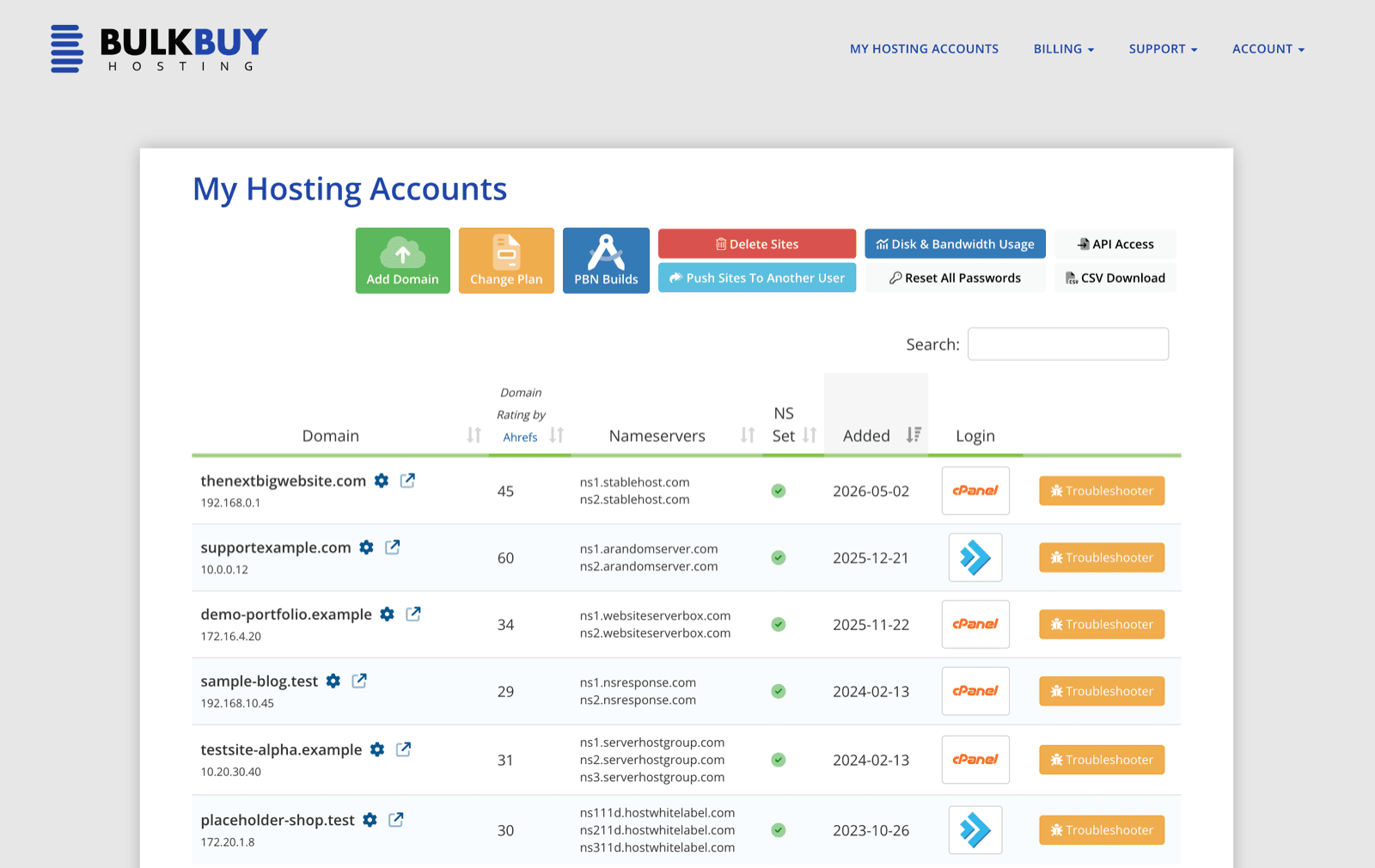
Task: Click the BulkBuy Hosting logo
Action: (159, 49)
